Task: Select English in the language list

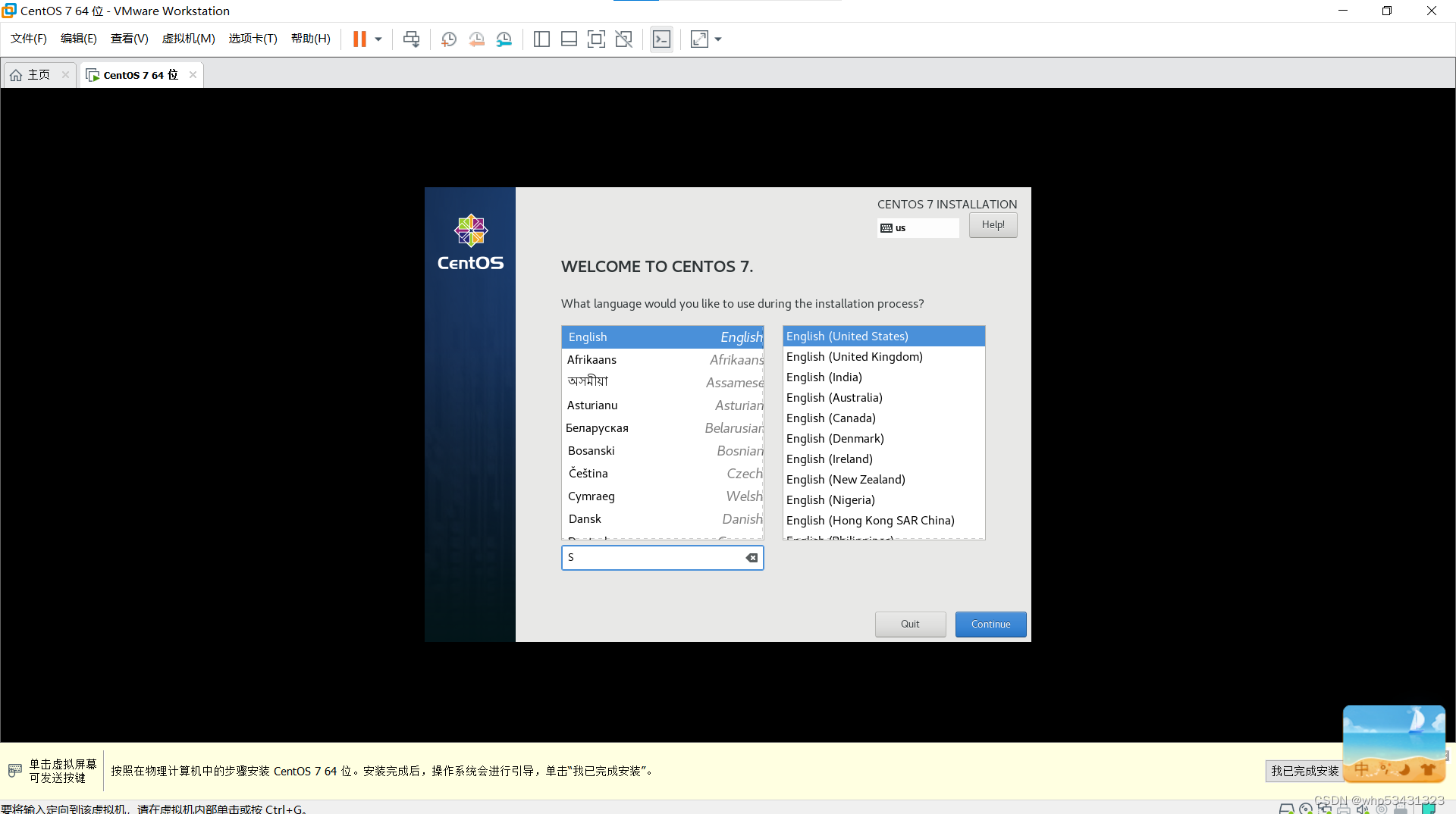Action: pos(663,337)
